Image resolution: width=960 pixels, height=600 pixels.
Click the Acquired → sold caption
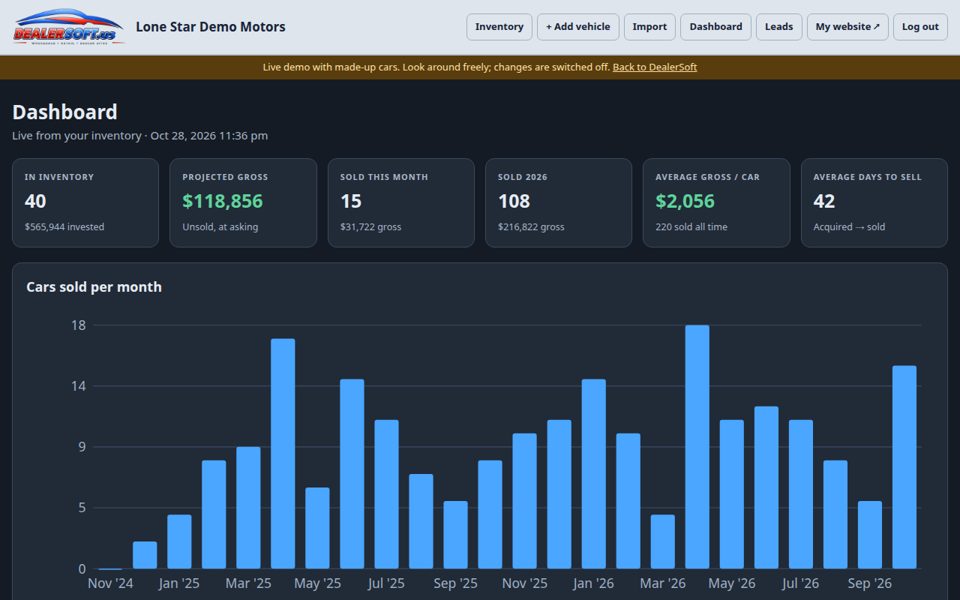pos(849,227)
